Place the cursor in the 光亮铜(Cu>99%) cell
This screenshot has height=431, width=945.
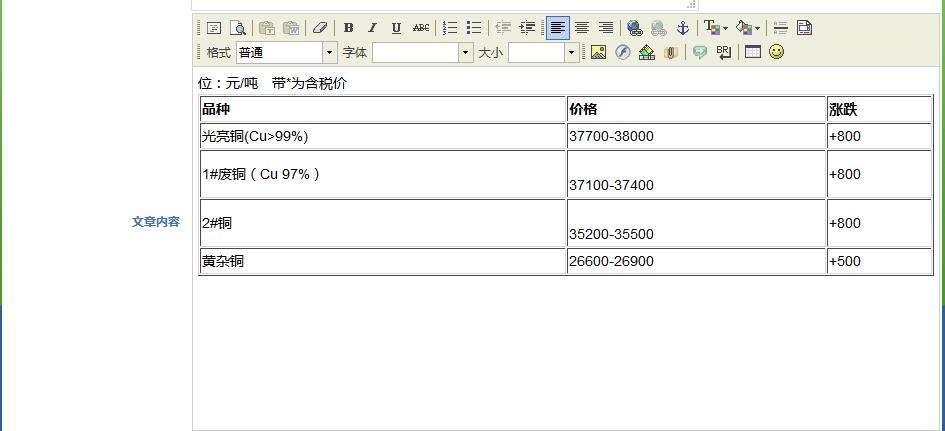[x=383, y=136]
